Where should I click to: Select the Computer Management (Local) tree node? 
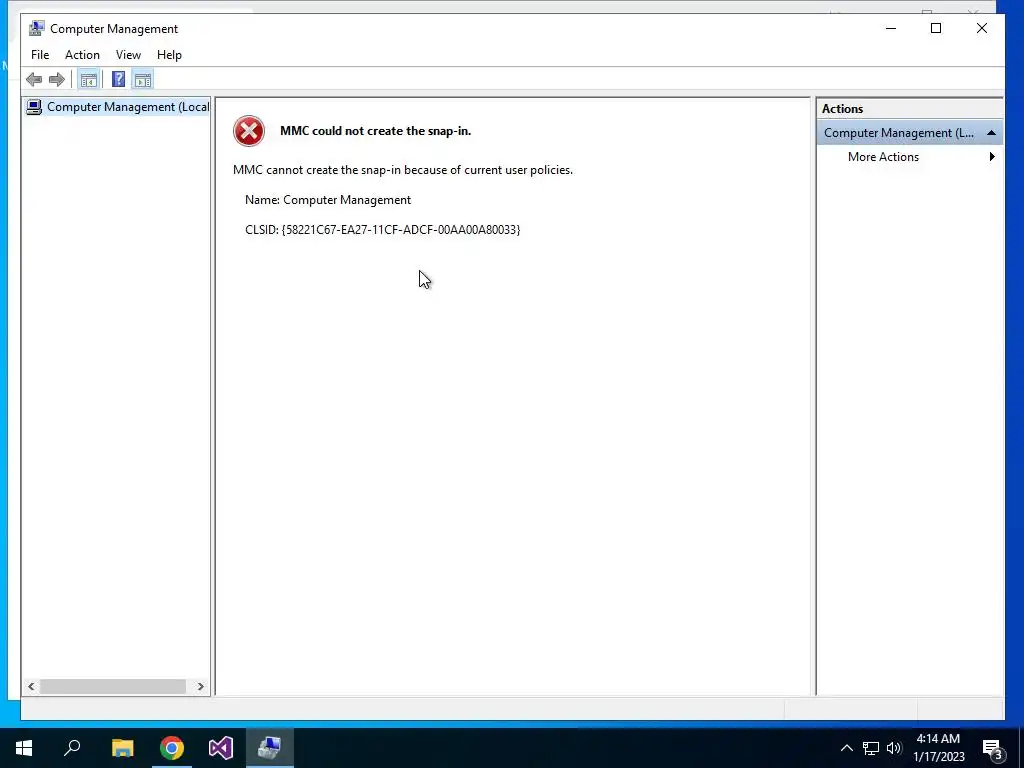(x=118, y=107)
